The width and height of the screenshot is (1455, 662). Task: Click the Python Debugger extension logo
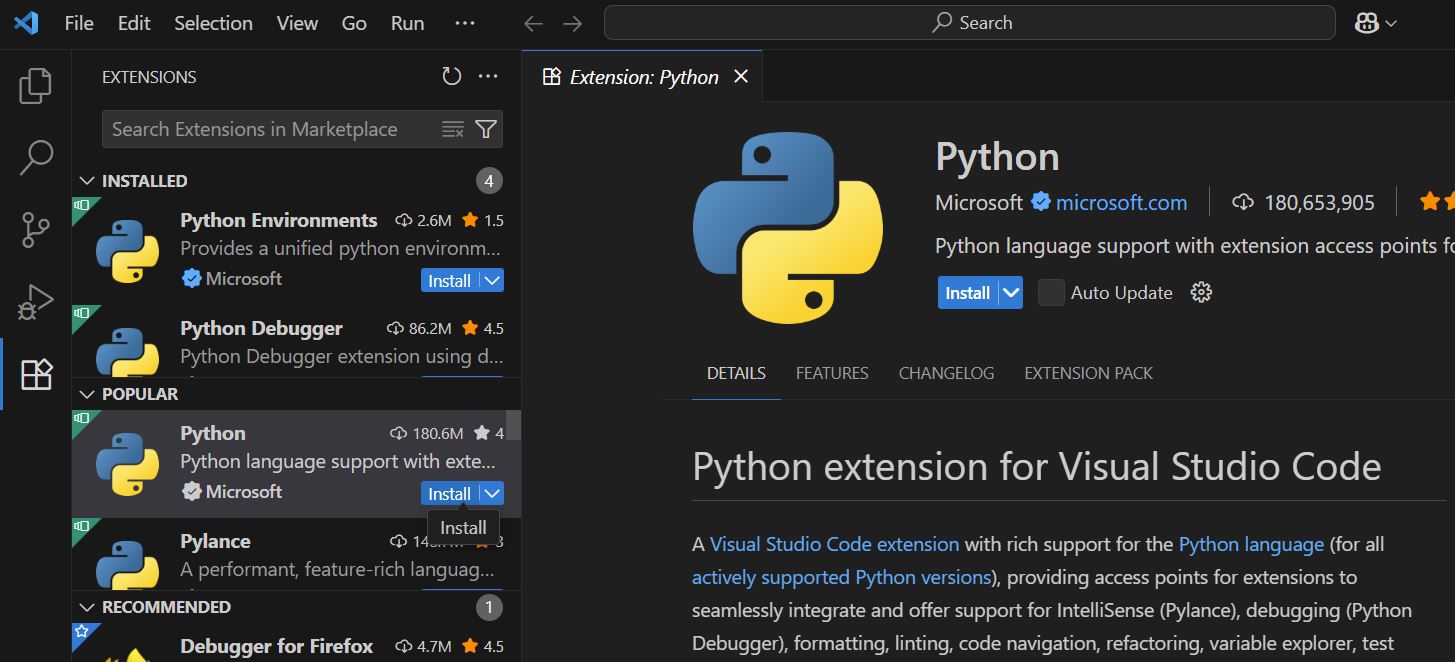[127, 352]
